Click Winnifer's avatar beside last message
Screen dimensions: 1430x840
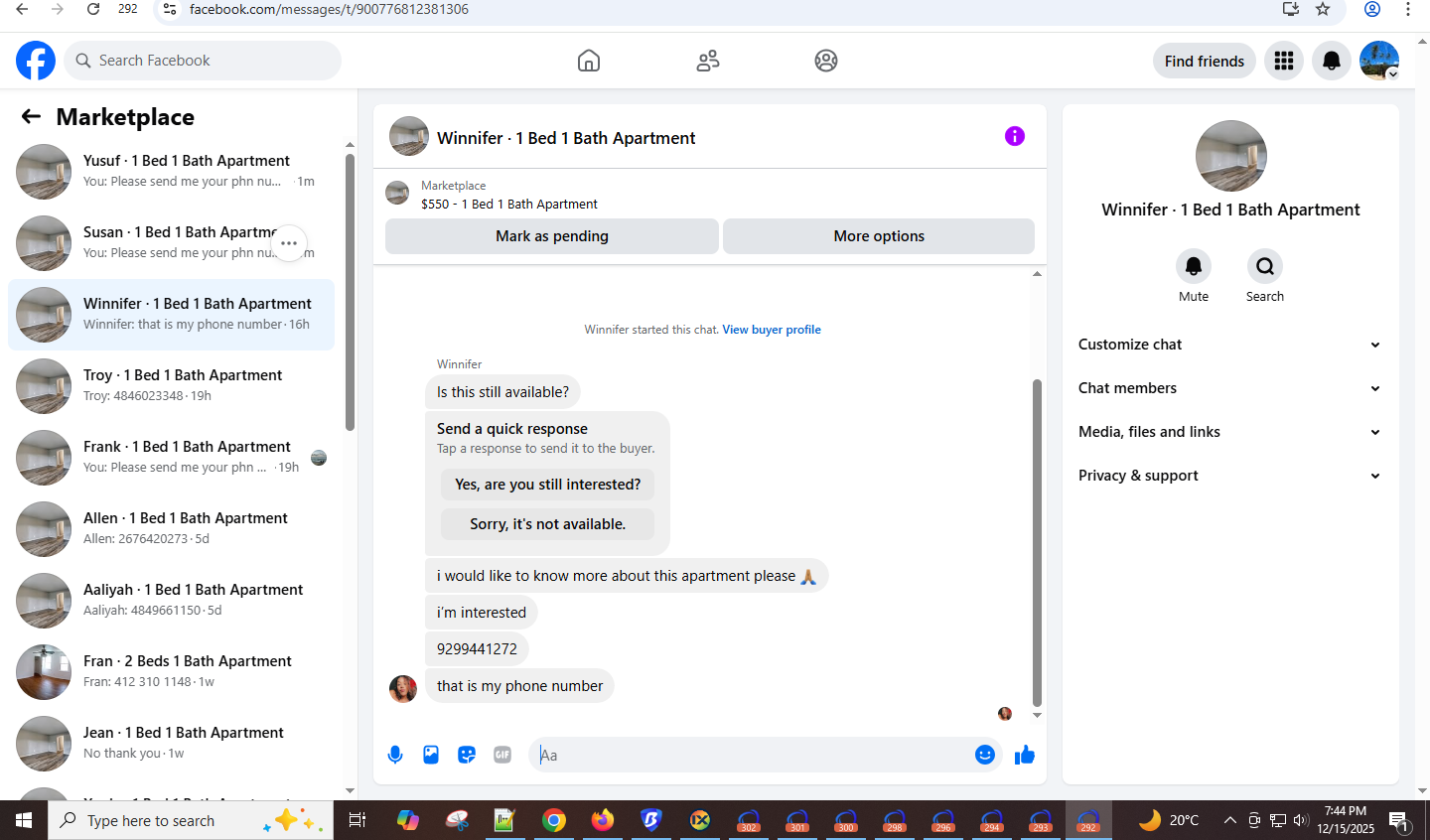[403, 688]
